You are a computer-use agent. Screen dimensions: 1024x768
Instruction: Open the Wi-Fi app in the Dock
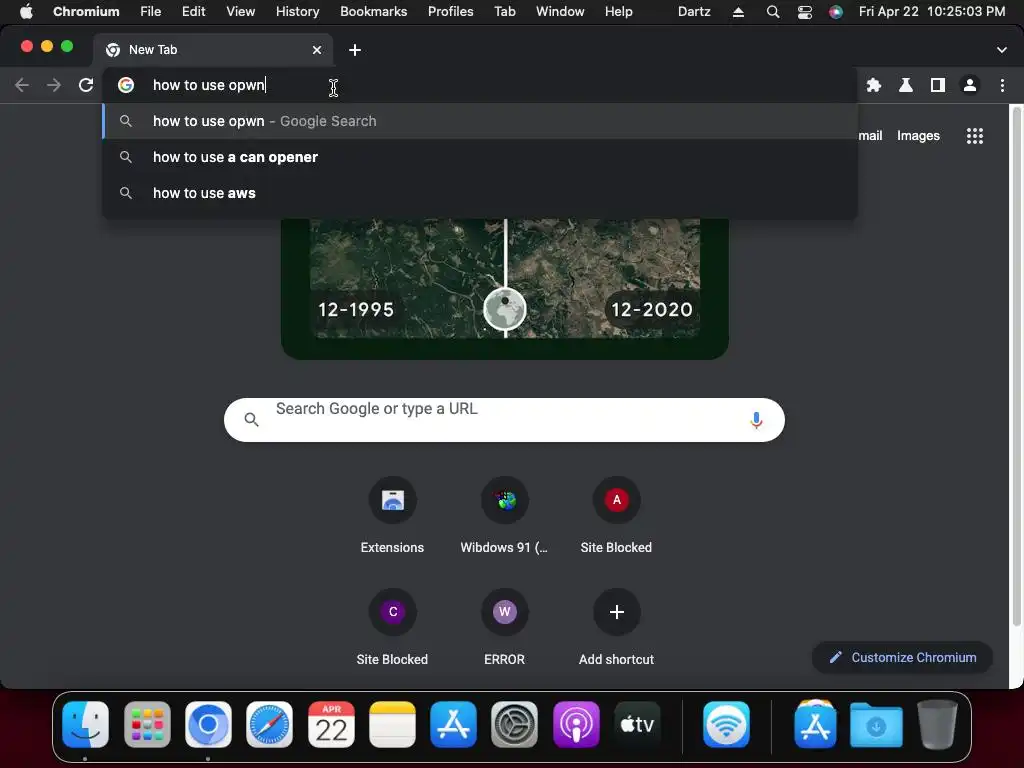pyautogui.click(x=726, y=724)
